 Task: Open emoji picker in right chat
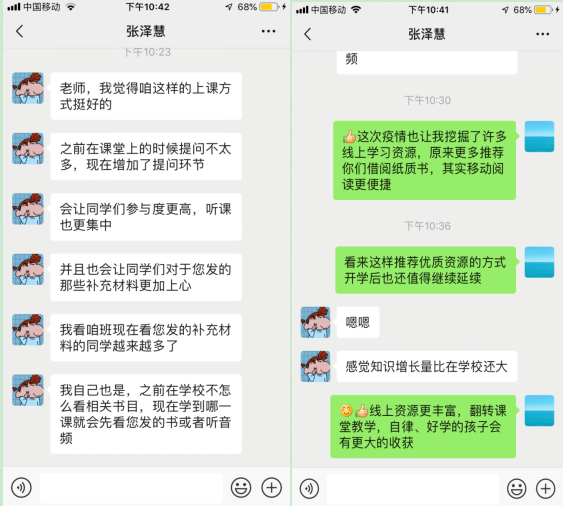click(517, 488)
